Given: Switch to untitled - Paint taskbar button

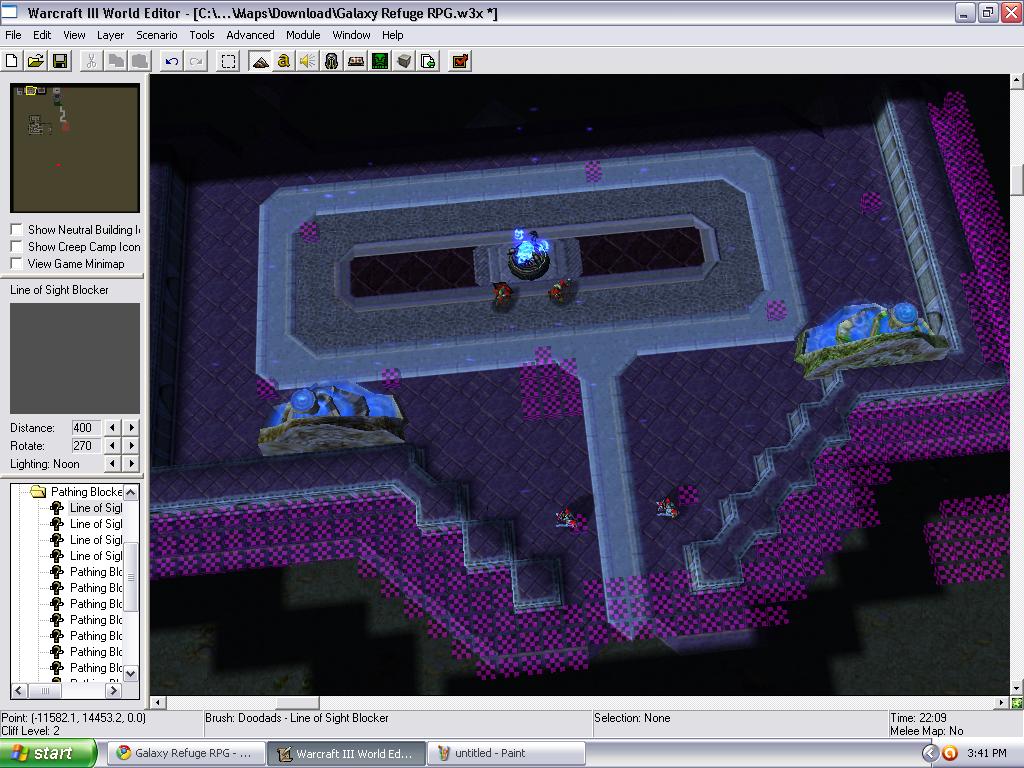Looking at the screenshot, I should tap(505, 753).
